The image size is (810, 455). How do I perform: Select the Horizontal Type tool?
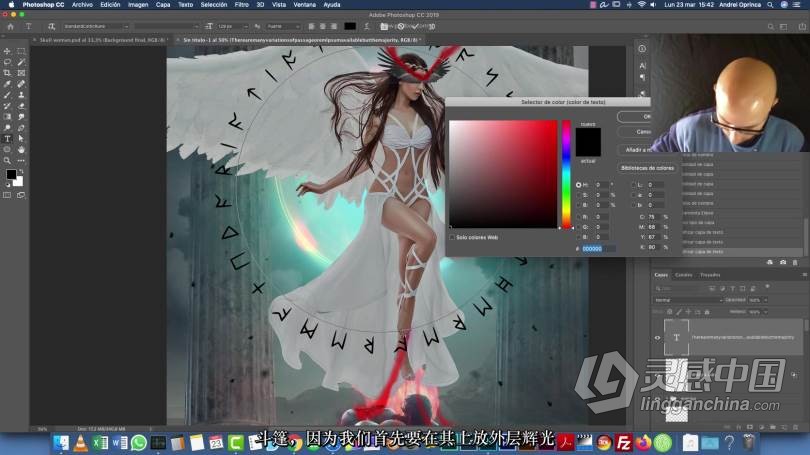tap(7, 138)
